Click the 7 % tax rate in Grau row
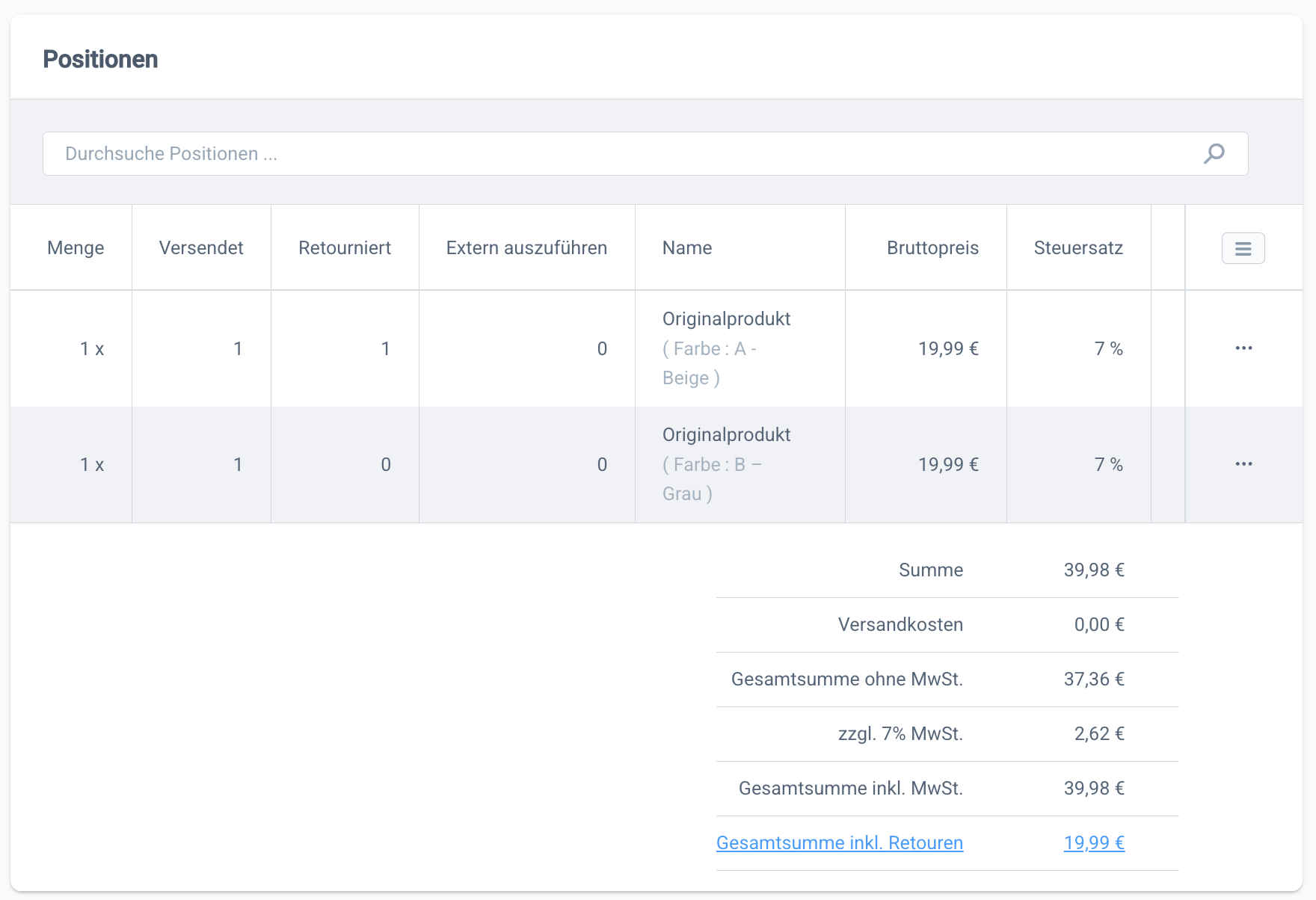 click(1108, 464)
